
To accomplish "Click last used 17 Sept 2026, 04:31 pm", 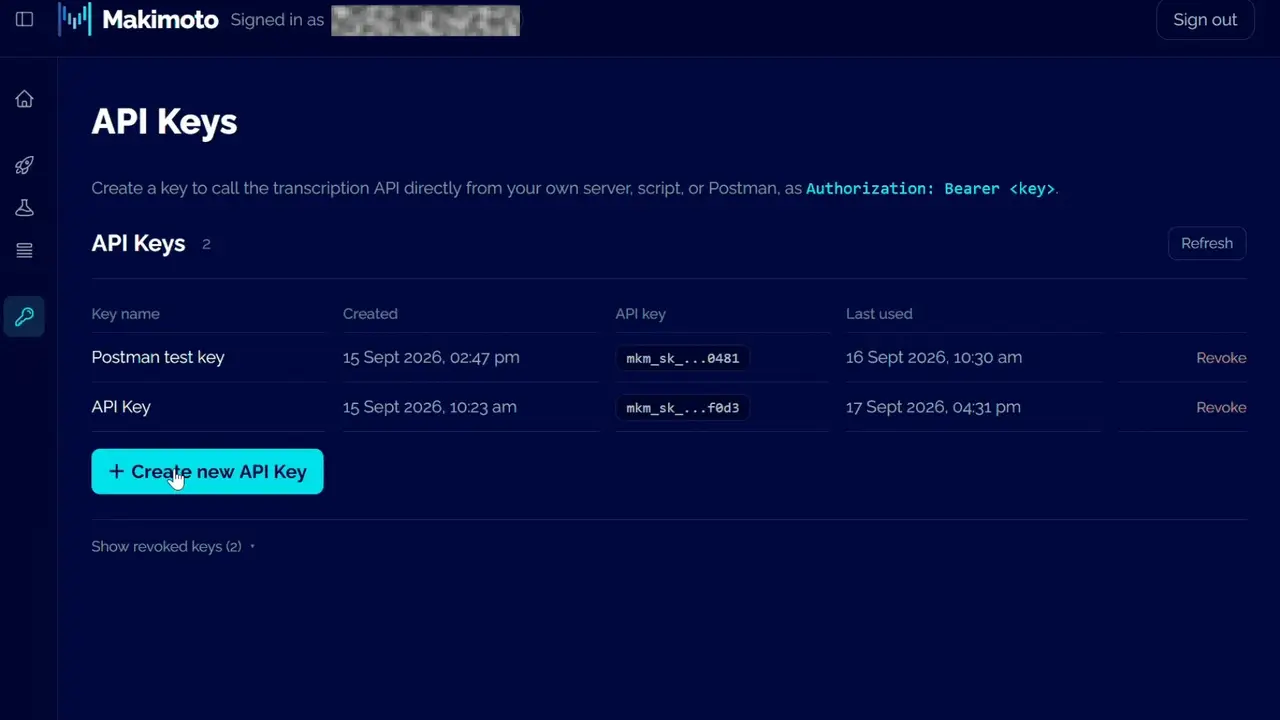I will pos(933,407).
